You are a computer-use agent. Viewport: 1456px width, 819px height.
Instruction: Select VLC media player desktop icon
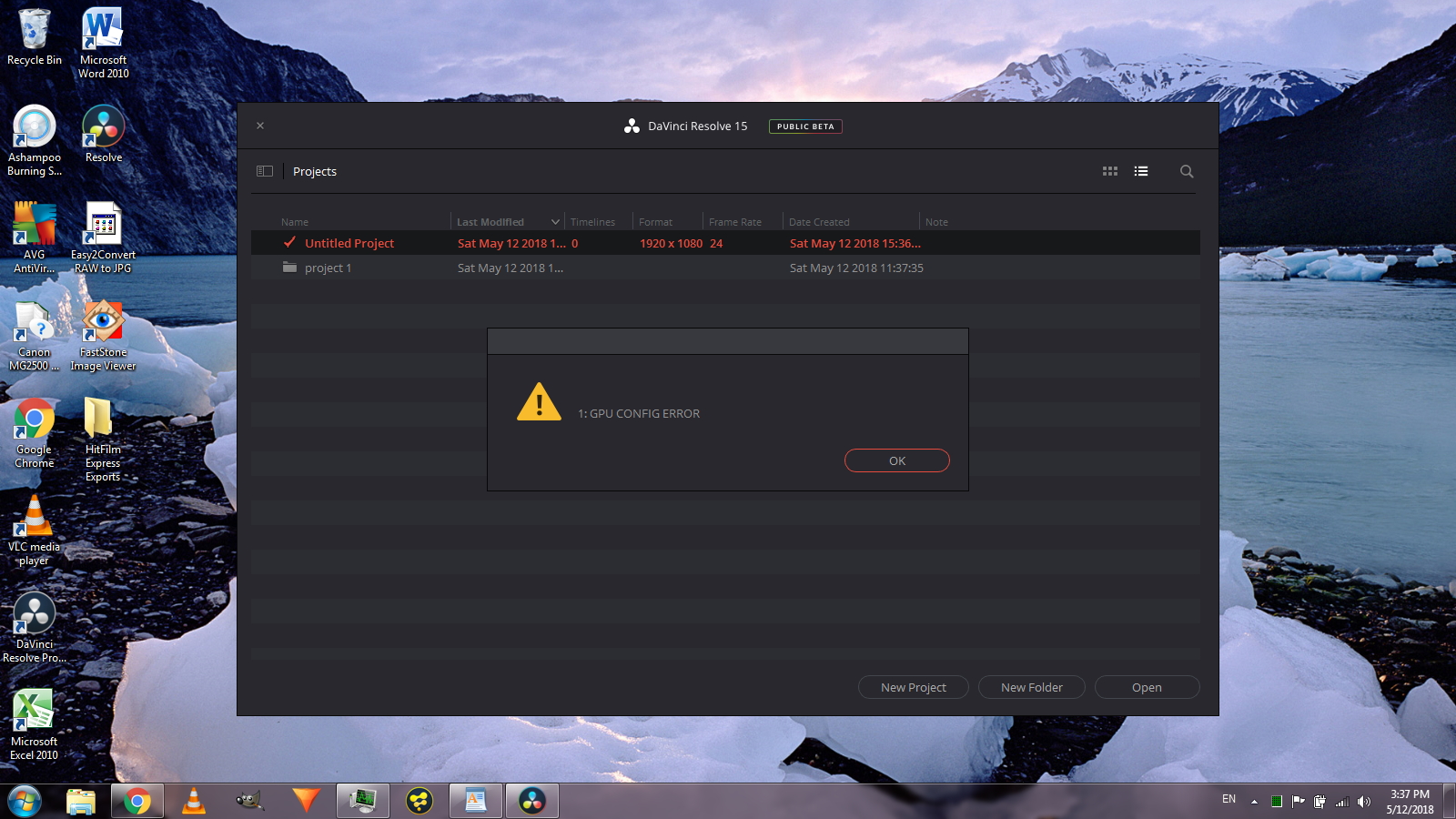pyautogui.click(x=35, y=530)
